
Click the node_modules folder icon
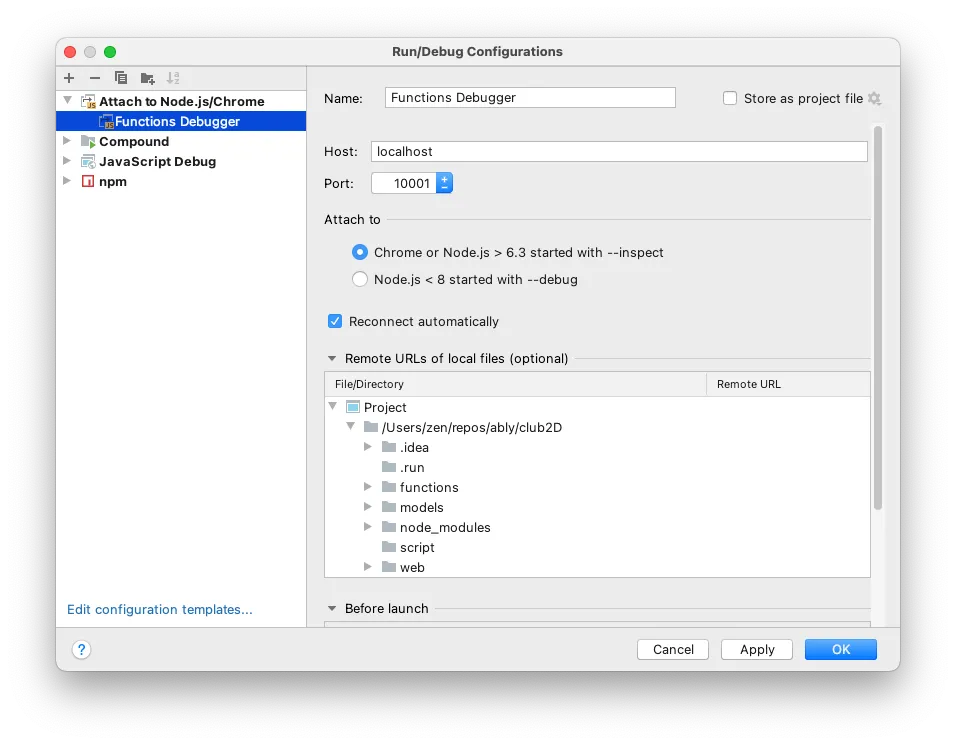pyautogui.click(x=389, y=527)
